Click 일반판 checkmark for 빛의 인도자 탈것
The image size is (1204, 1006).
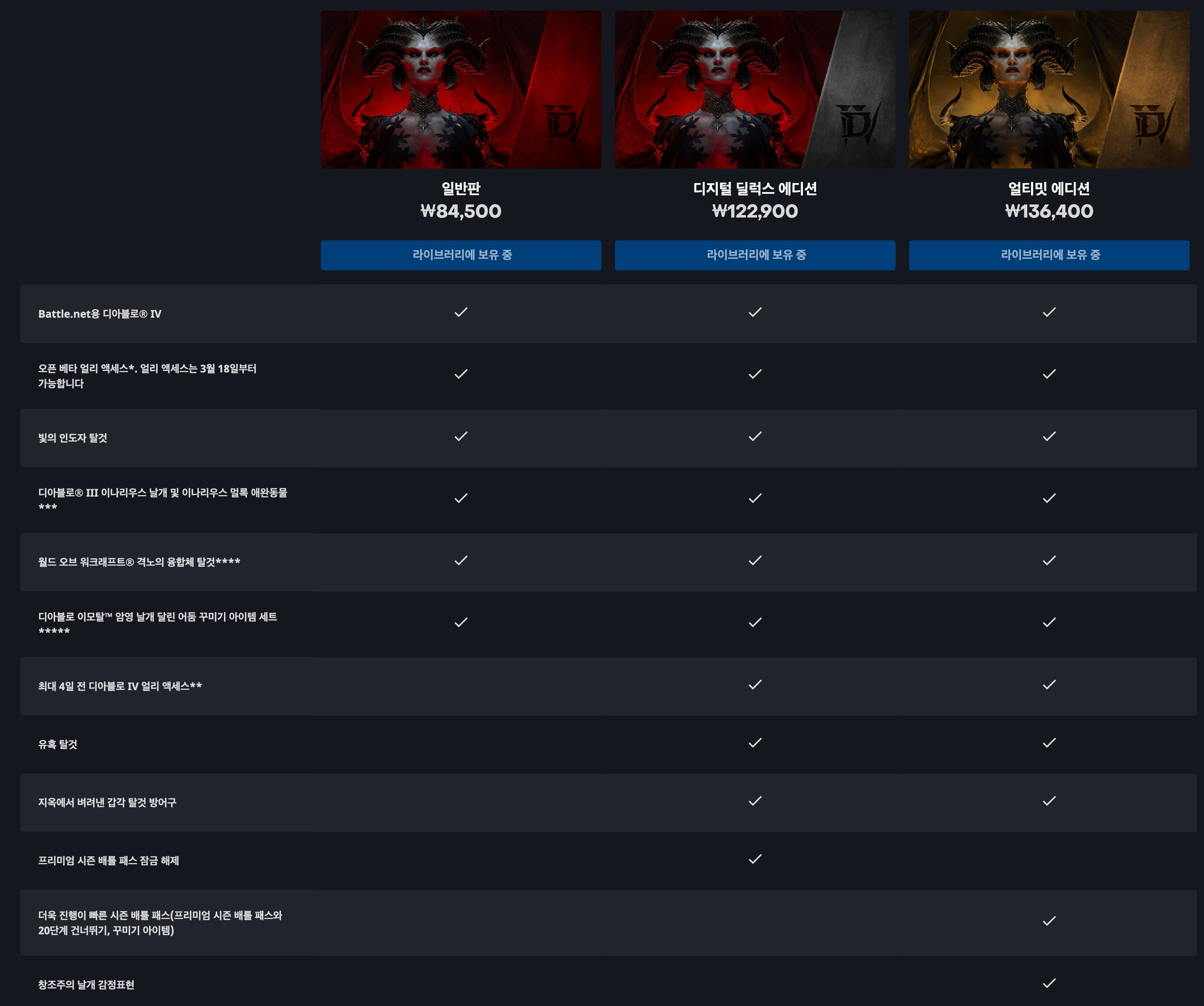461,436
